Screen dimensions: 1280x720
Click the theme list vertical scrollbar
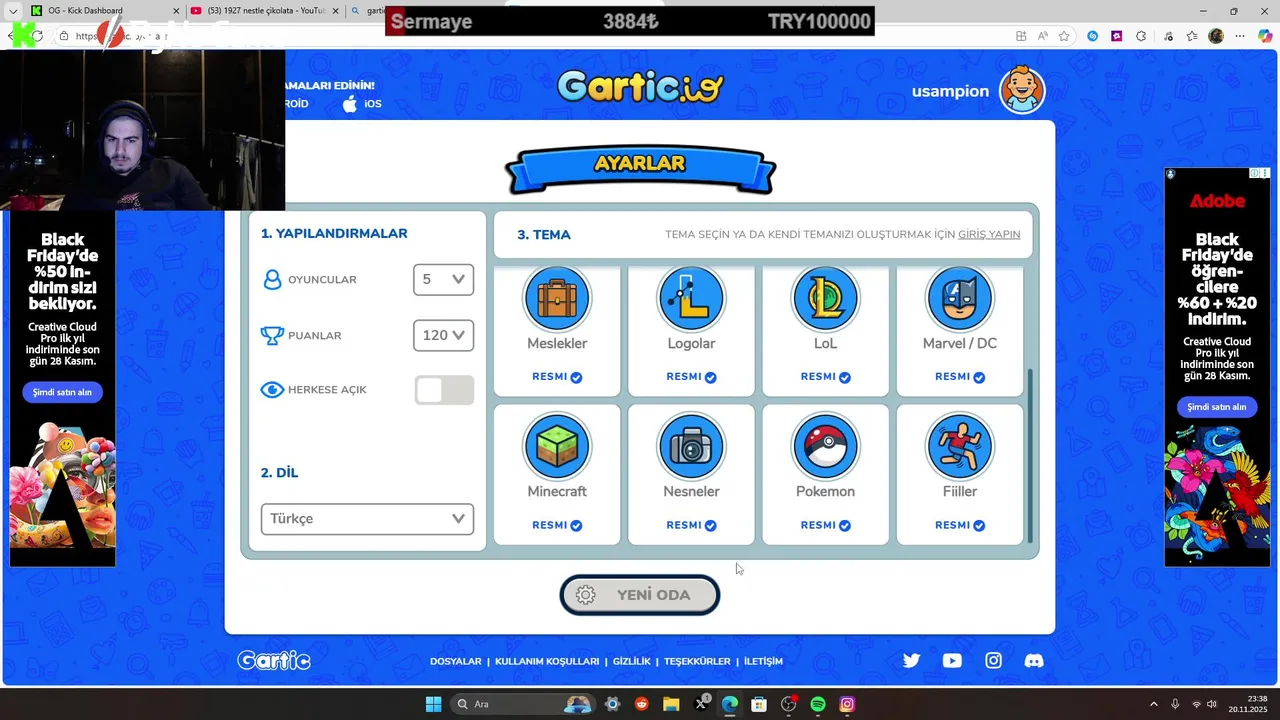pyautogui.click(x=1031, y=455)
